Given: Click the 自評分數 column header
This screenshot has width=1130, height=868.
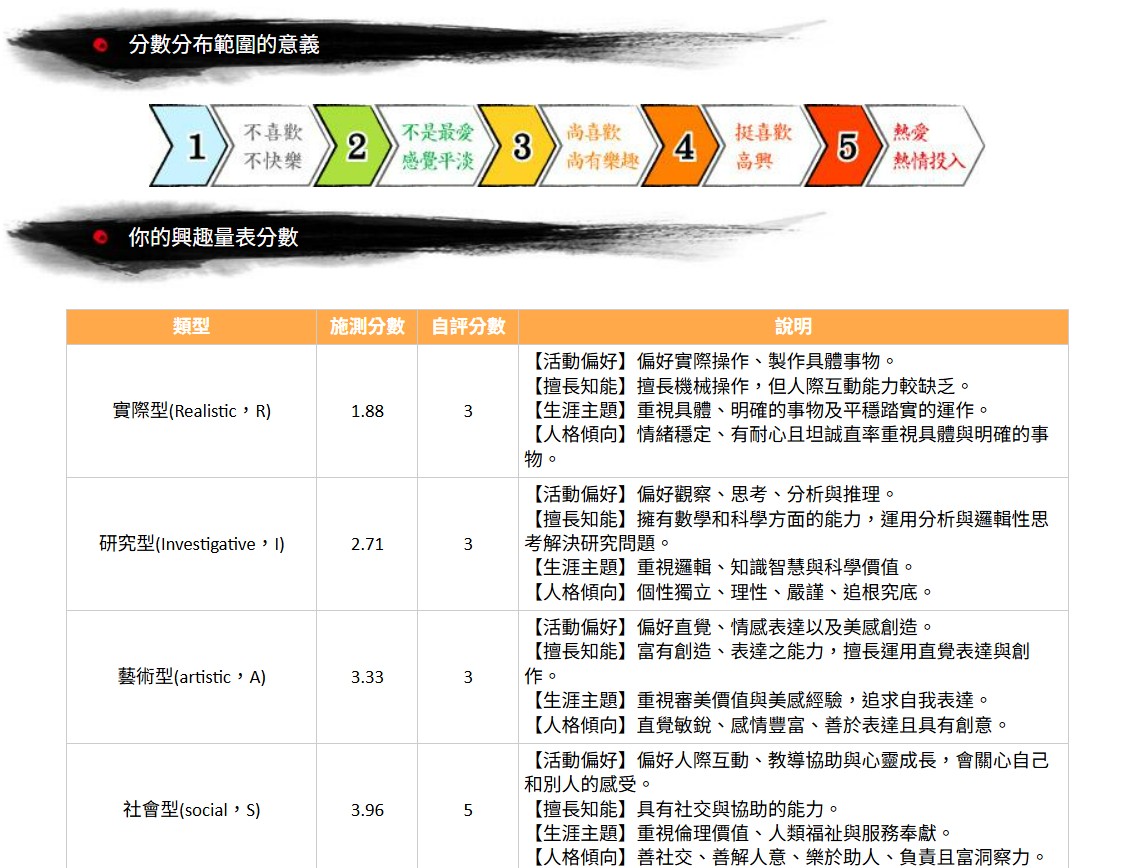Looking at the screenshot, I should click(467, 327).
